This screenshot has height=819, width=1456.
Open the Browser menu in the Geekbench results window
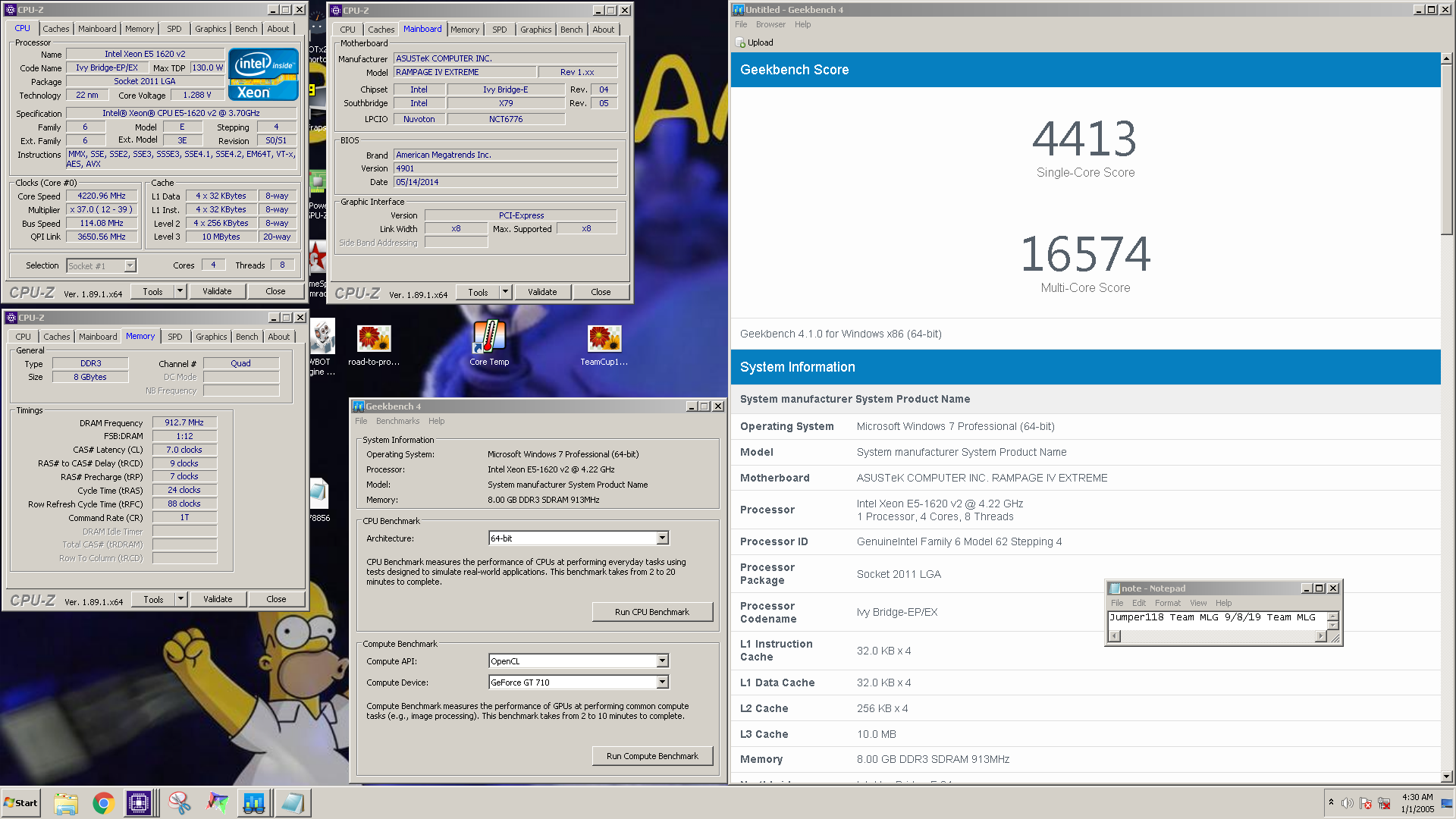770,24
